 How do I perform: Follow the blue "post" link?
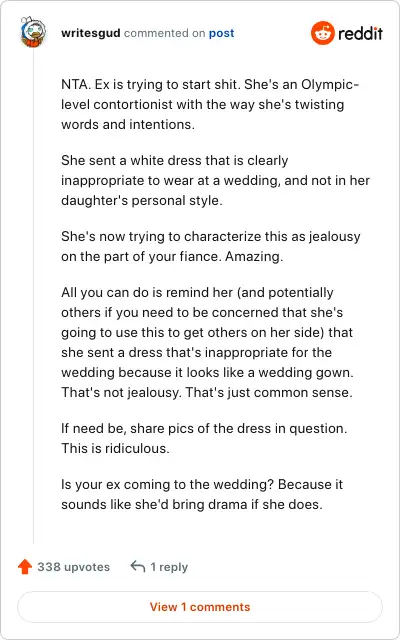point(221,33)
